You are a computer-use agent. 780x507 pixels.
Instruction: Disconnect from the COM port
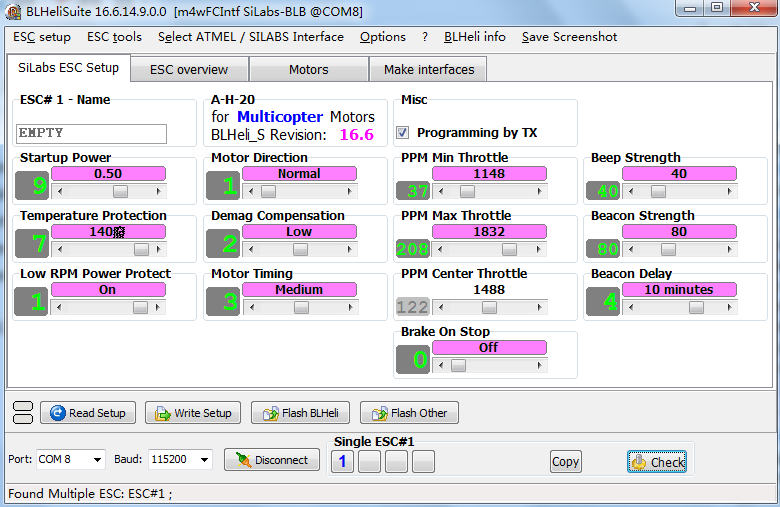point(272,460)
